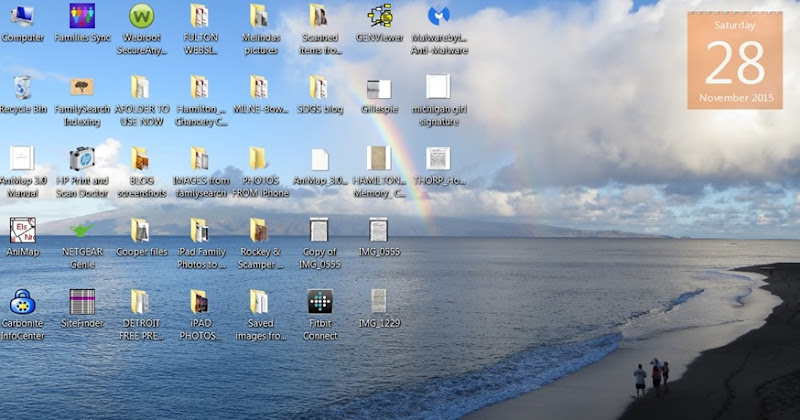Select AniMap_3.0... file icon
The height and width of the screenshot is (420, 800).
320,166
